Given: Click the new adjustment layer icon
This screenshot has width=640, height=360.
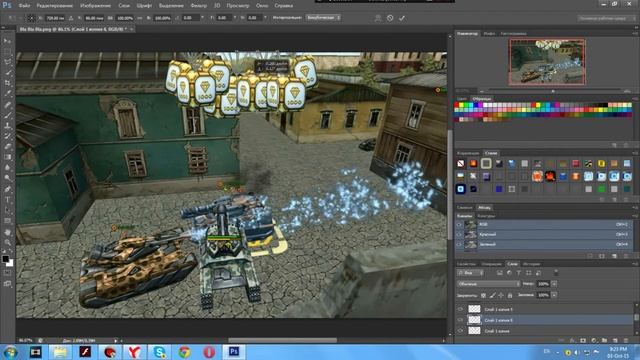Looking at the screenshot, I should tap(594, 340).
